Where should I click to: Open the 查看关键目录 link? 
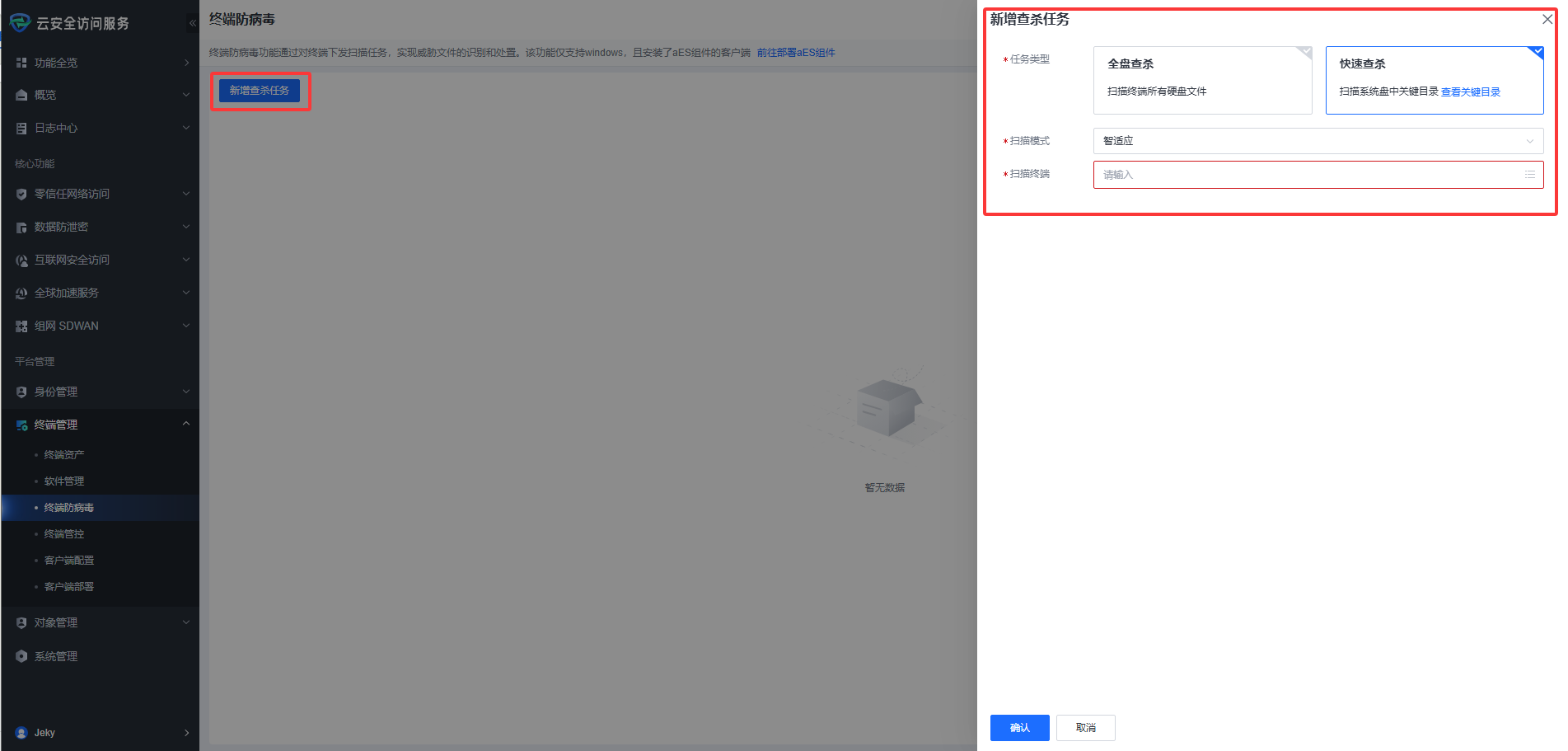coord(1471,92)
